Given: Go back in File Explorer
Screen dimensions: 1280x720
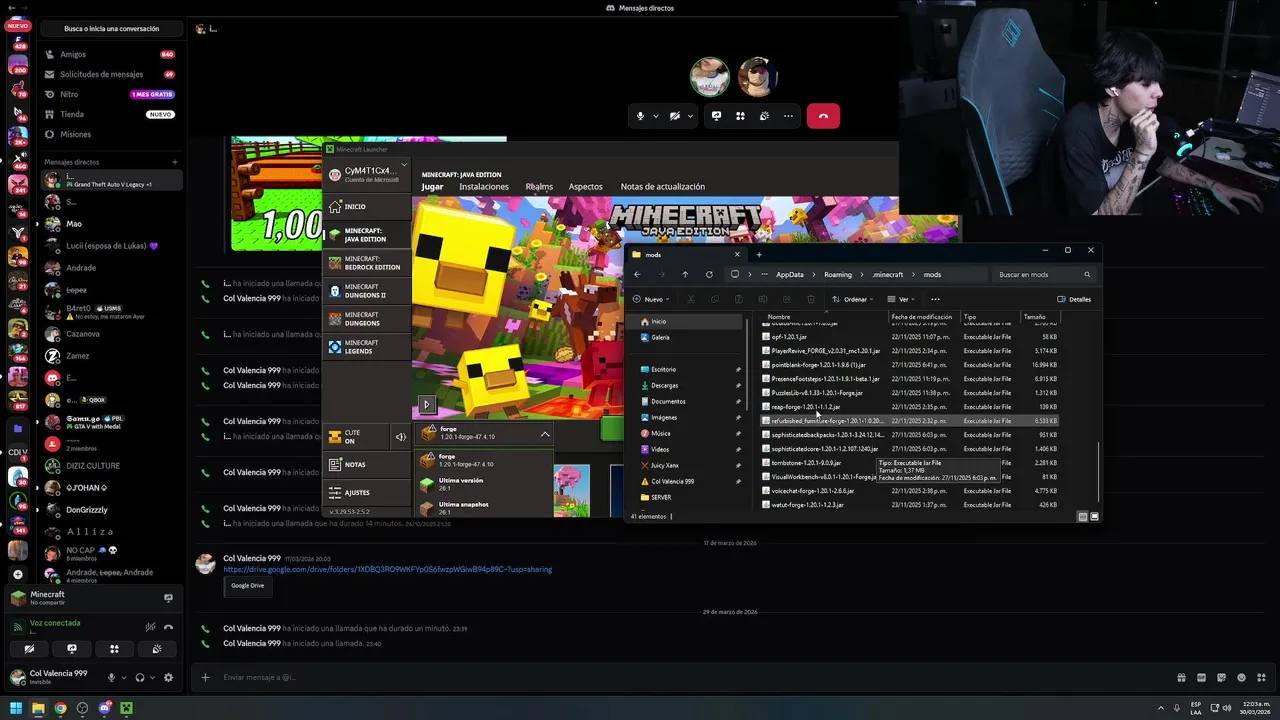Looking at the screenshot, I should point(637,274).
